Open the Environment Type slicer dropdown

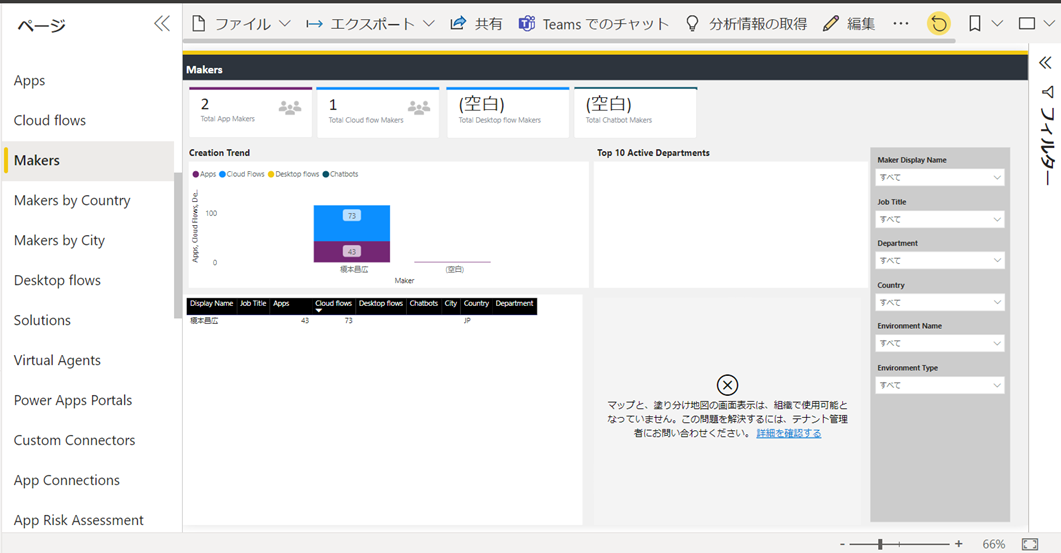(939, 385)
